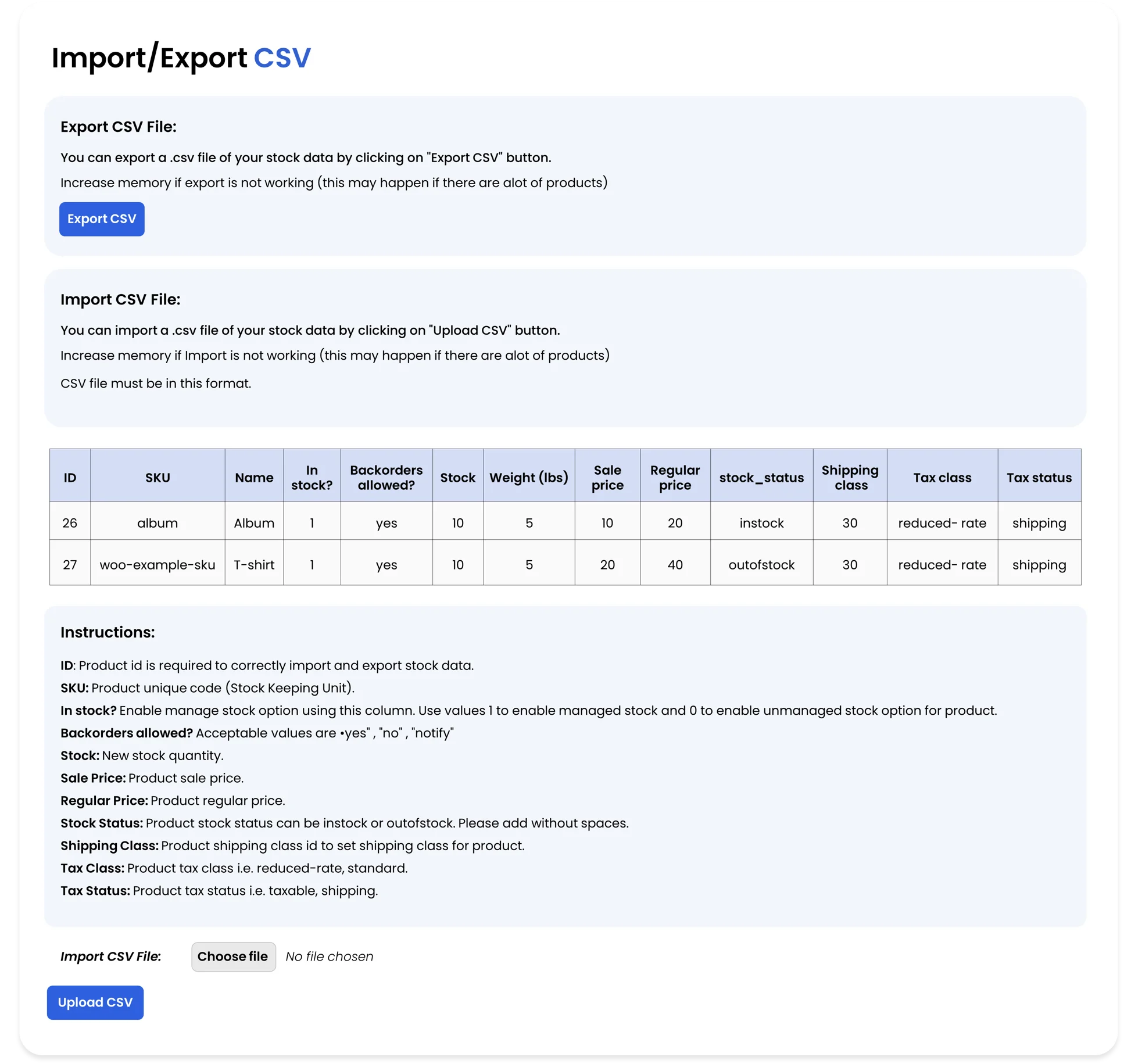Select the 'album' SKU cell
Viewport: 1131px width, 1064px height.
158,523
